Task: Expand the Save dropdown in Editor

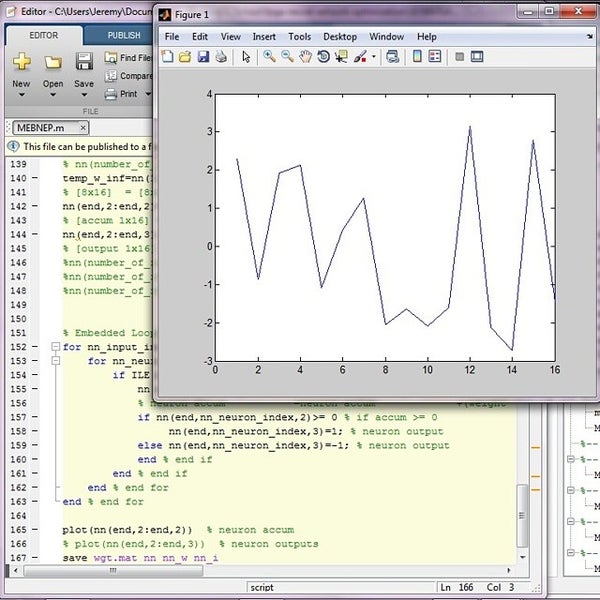Action: (84, 97)
